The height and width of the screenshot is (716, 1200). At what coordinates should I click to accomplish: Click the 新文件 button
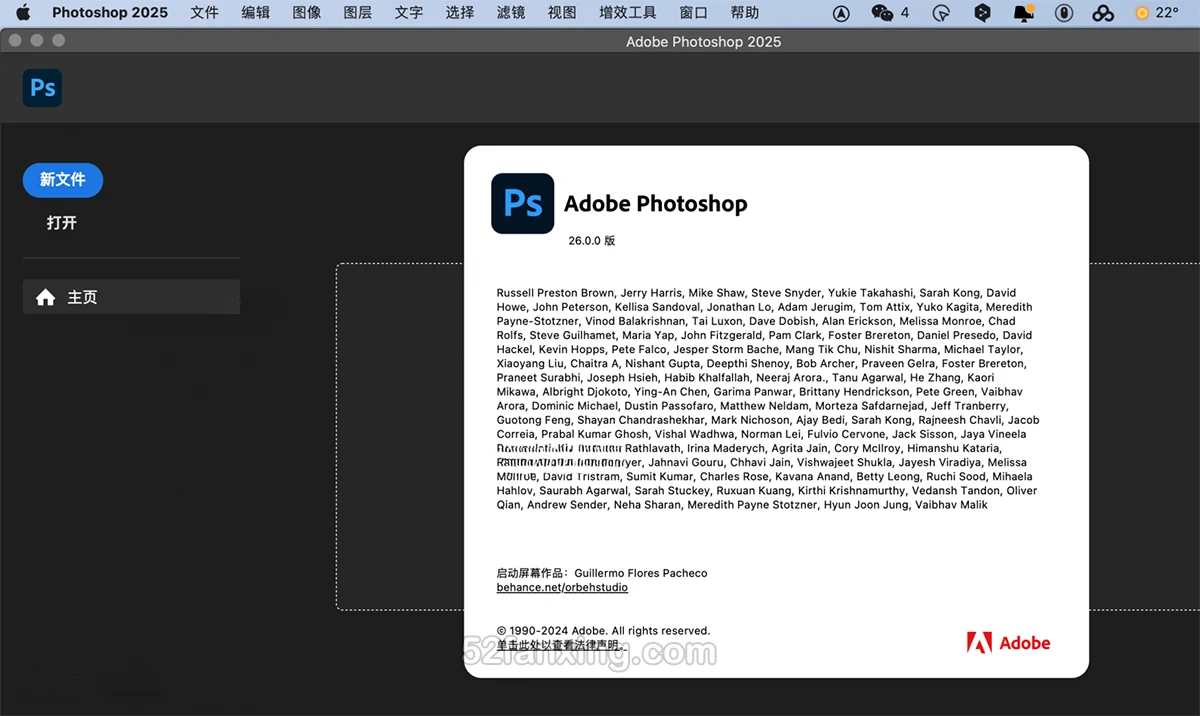pos(63,180)
